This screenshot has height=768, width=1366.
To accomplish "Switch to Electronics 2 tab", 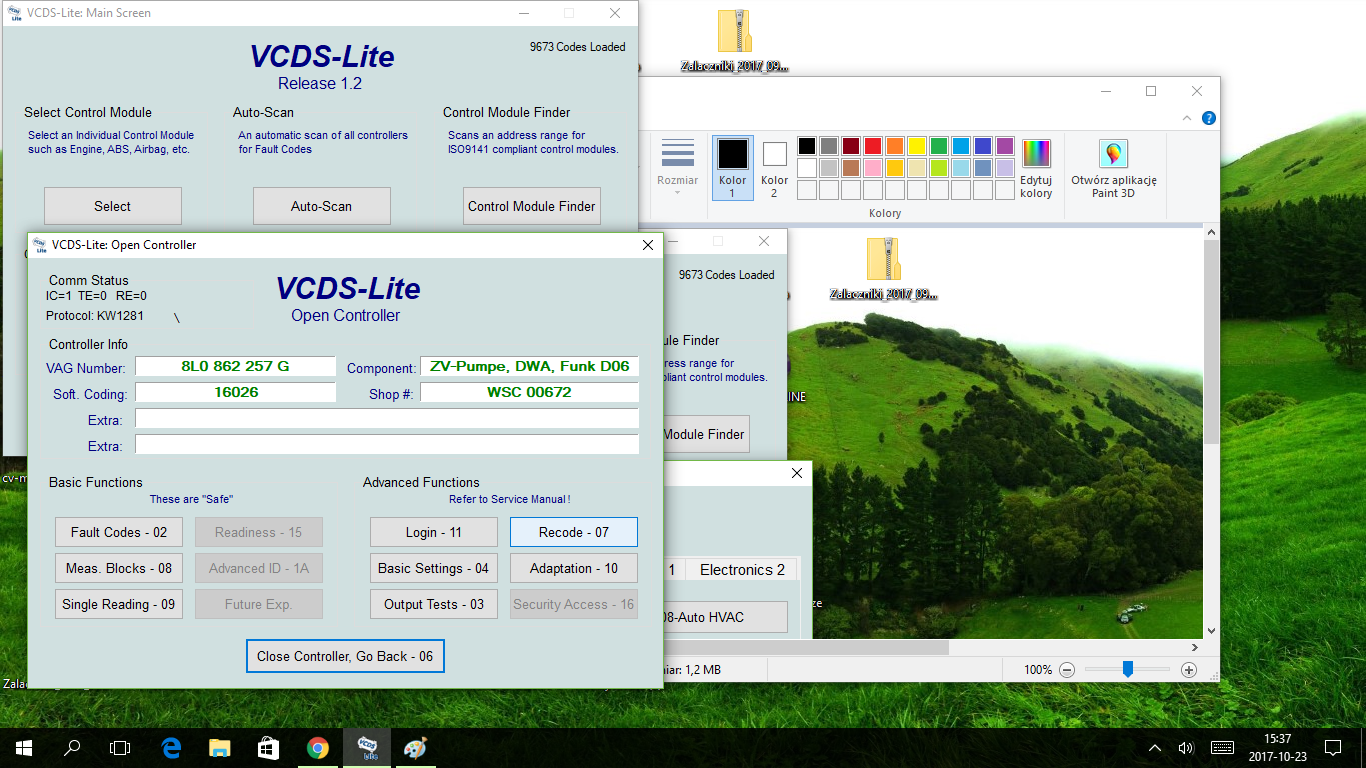I will click(x=742, y=569).
